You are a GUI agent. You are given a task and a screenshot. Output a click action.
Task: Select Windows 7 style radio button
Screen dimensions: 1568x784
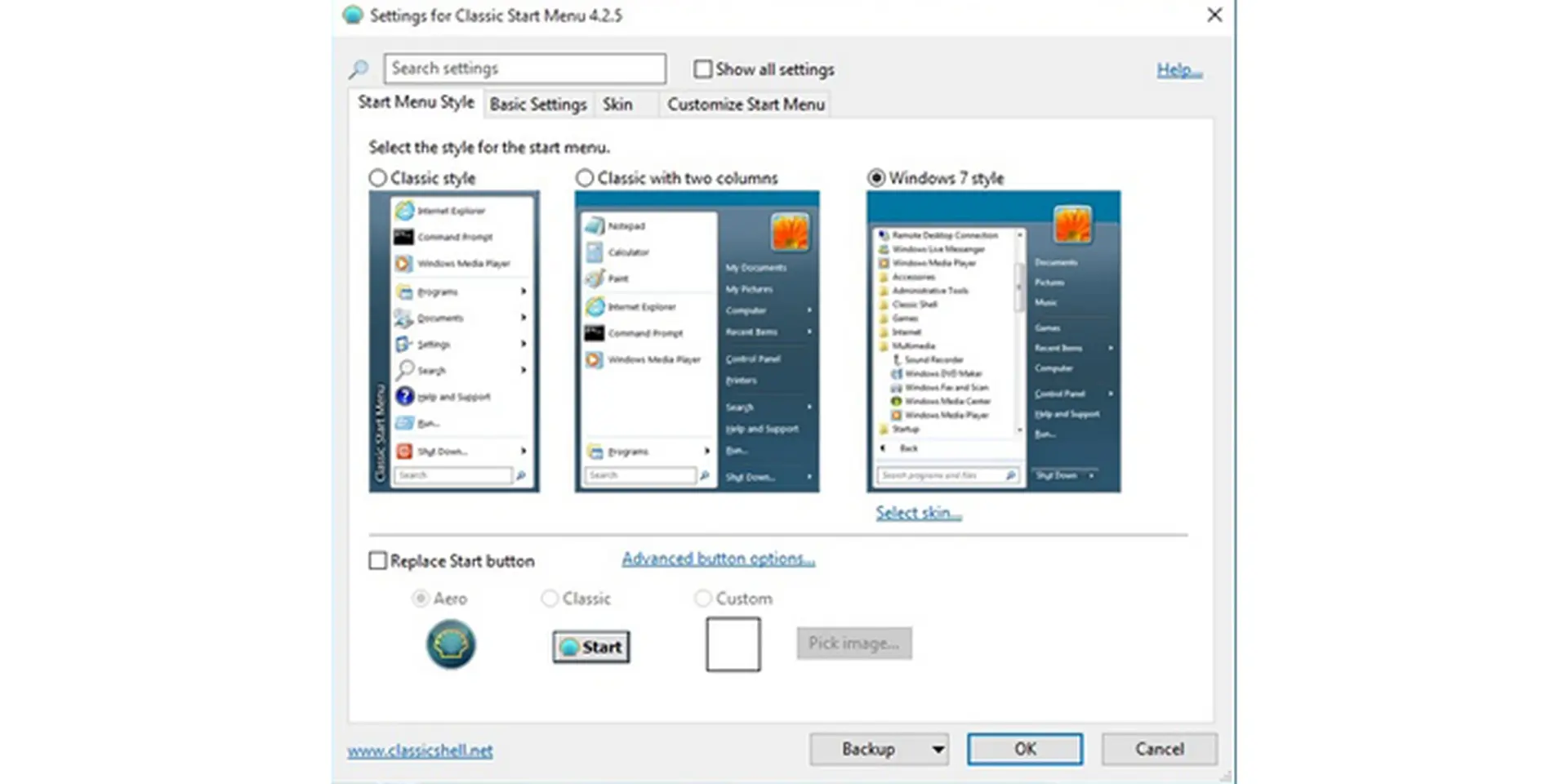[x=876, y=178]
